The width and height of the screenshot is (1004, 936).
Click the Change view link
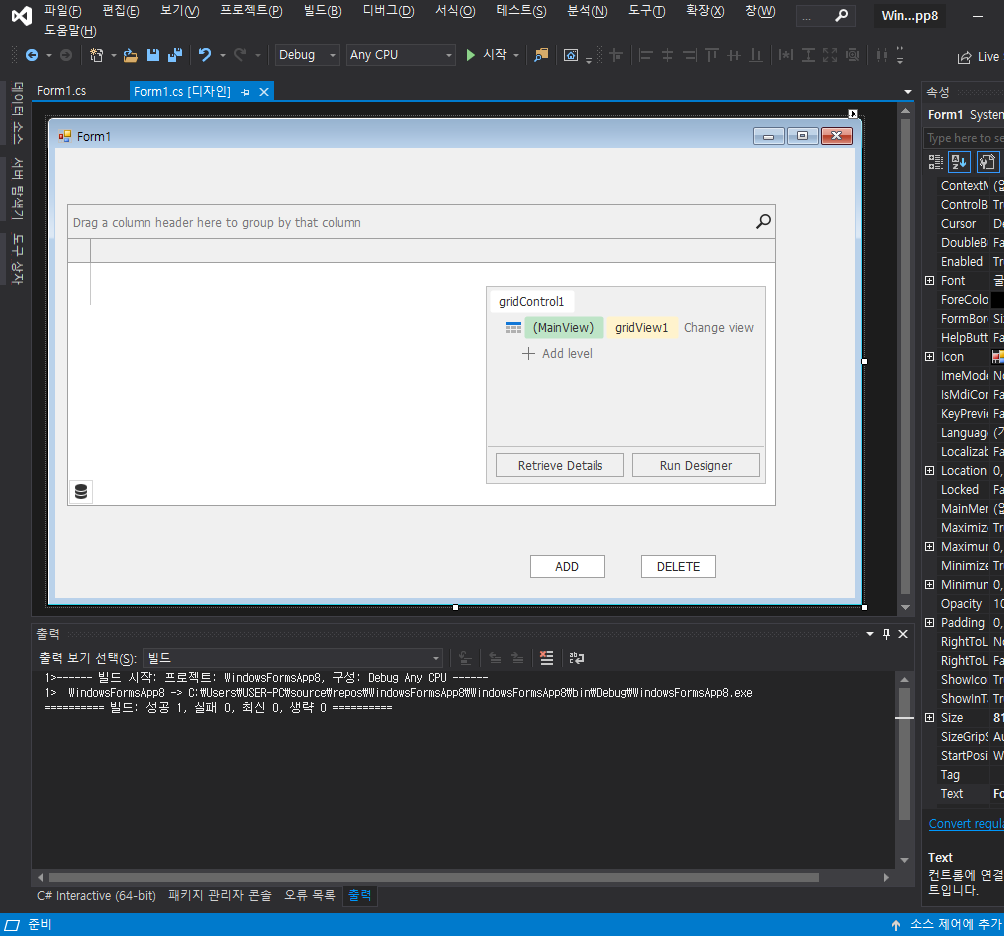point(718,328)
